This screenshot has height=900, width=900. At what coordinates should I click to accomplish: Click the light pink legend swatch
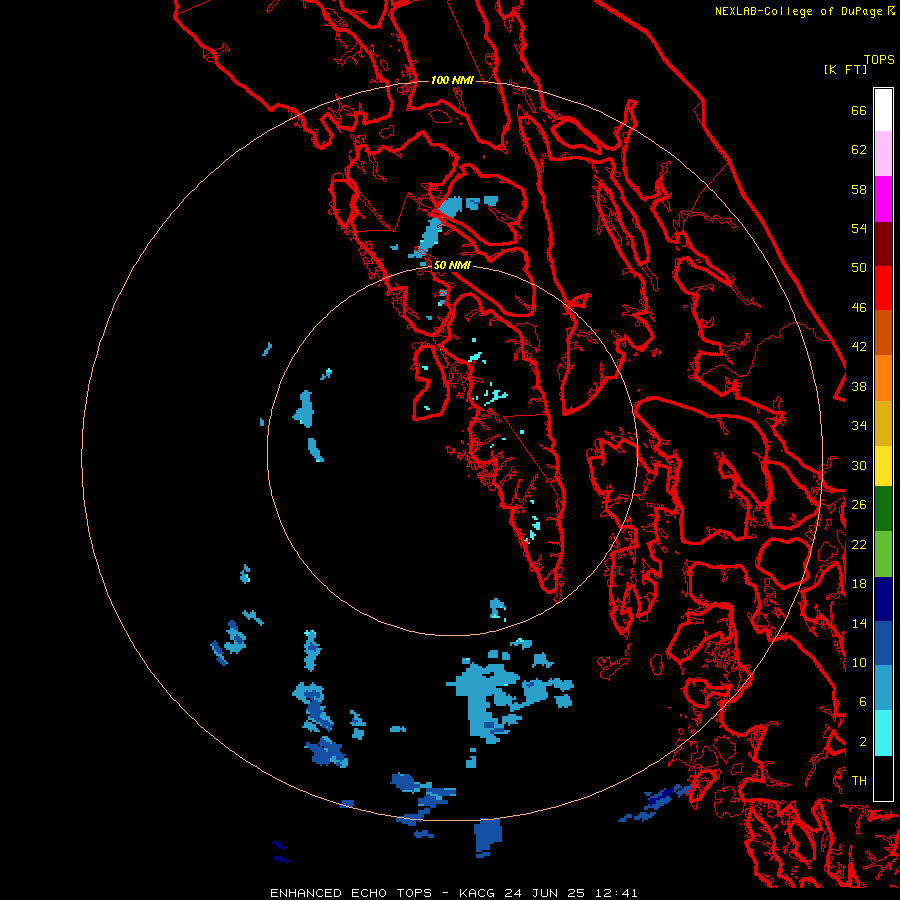coord(883,154)
